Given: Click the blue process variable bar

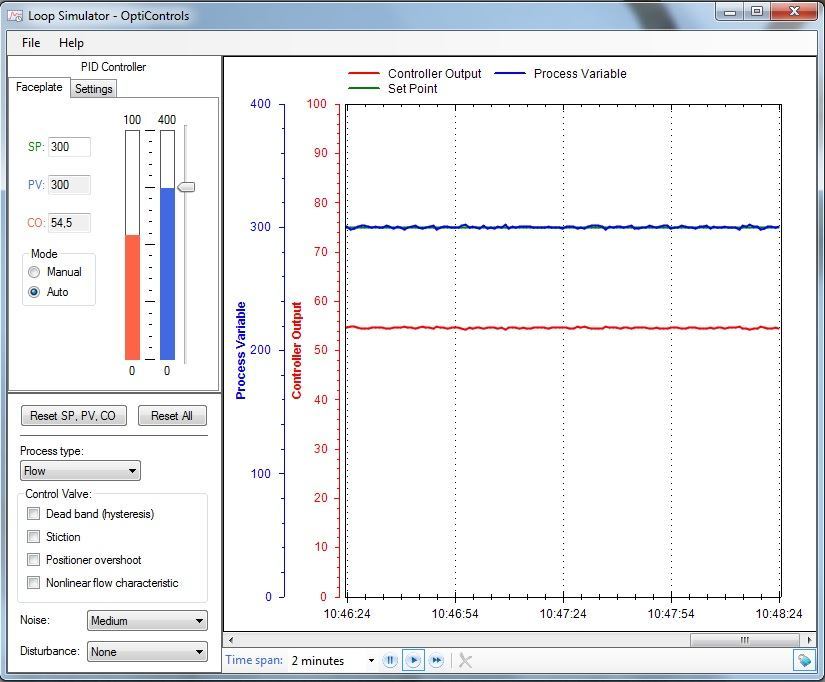Looking at the screenshot, I should click(x=167, y=274).
